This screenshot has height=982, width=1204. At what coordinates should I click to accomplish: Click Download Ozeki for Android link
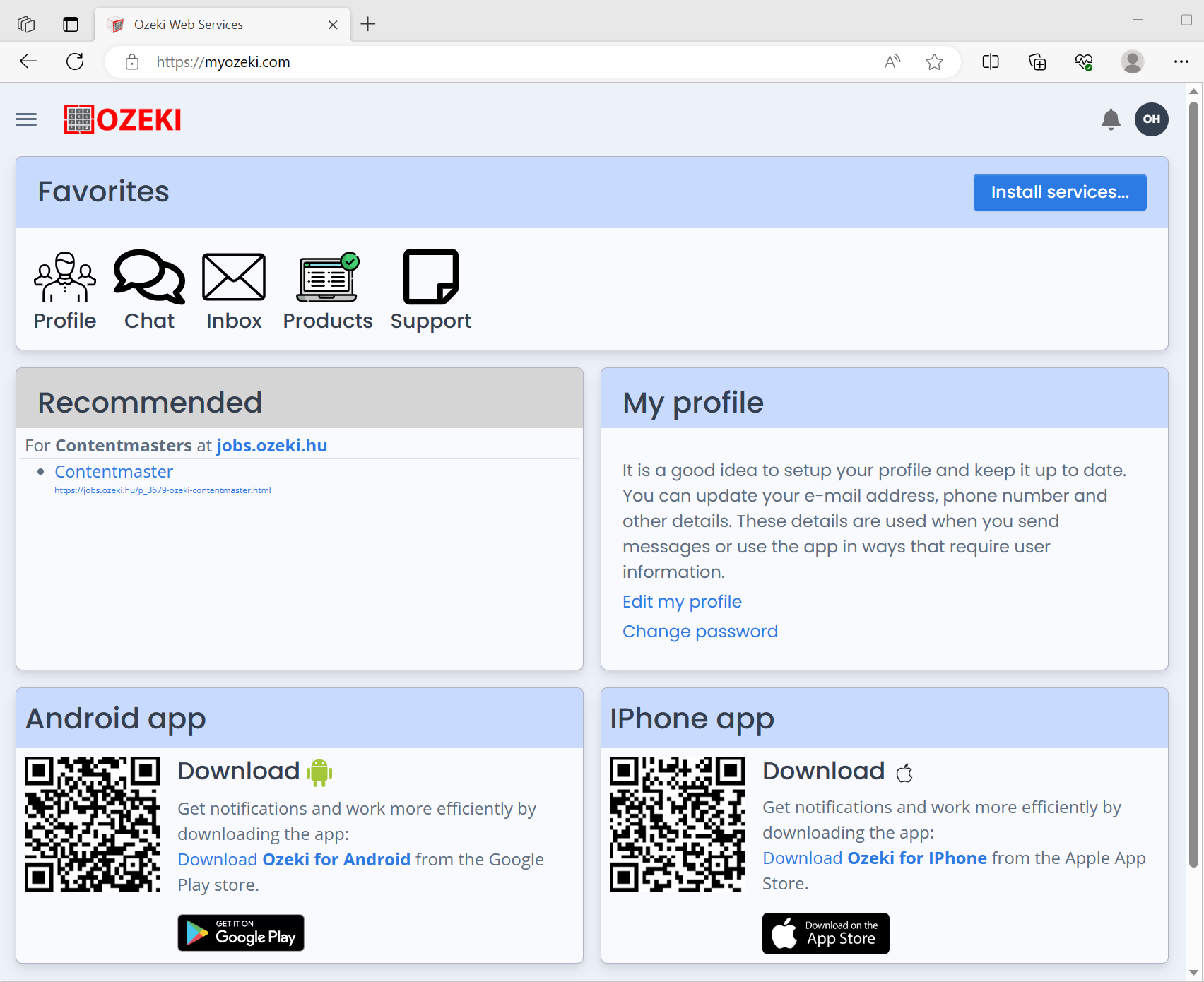click(294, 859)
